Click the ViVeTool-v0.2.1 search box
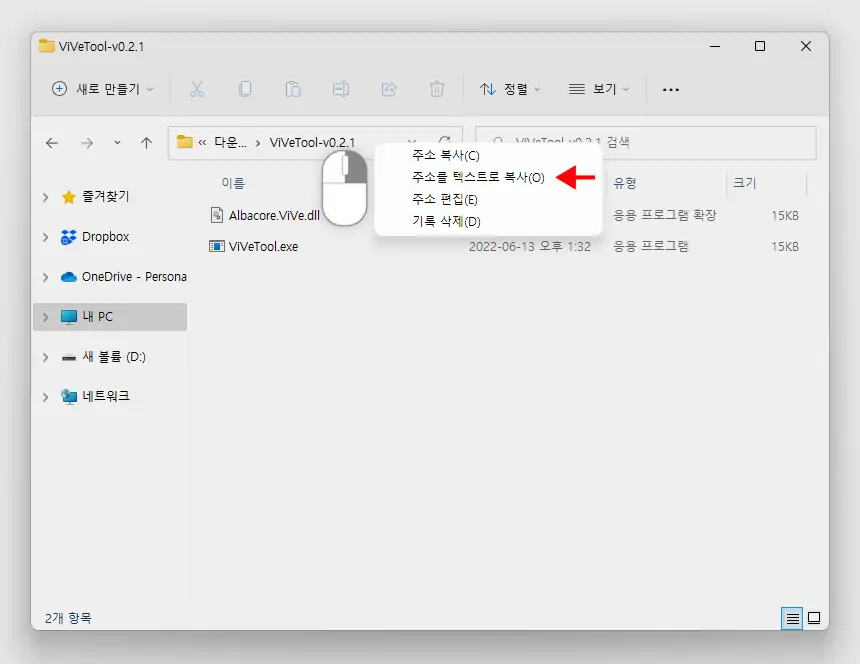The image size is (860, 664). (x=646, y=143)
